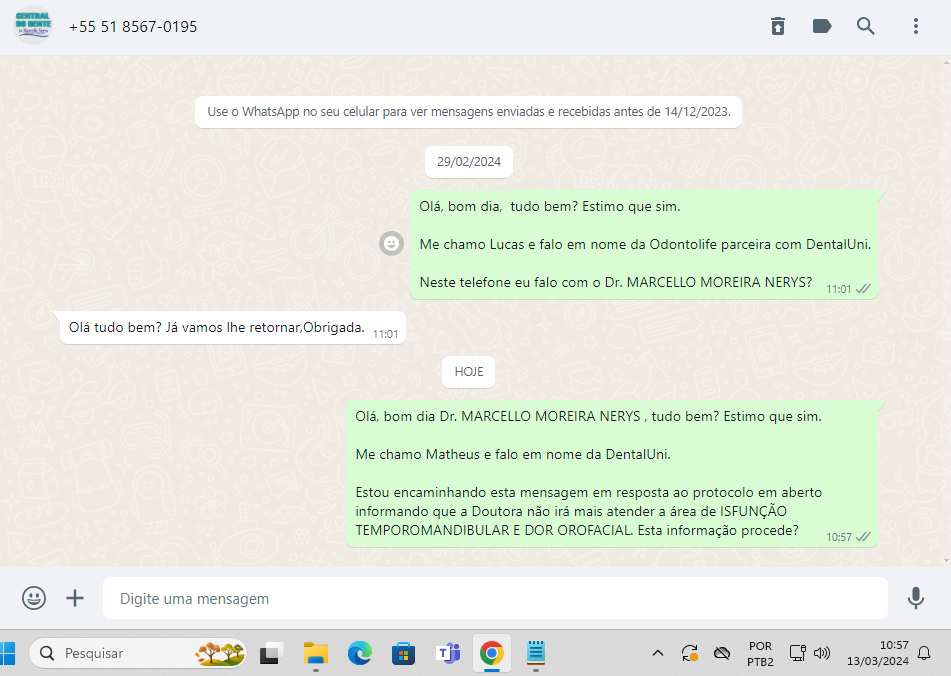The image size is (951, 676).
Task: Open network settings tray icon
Action: (798, 653)
